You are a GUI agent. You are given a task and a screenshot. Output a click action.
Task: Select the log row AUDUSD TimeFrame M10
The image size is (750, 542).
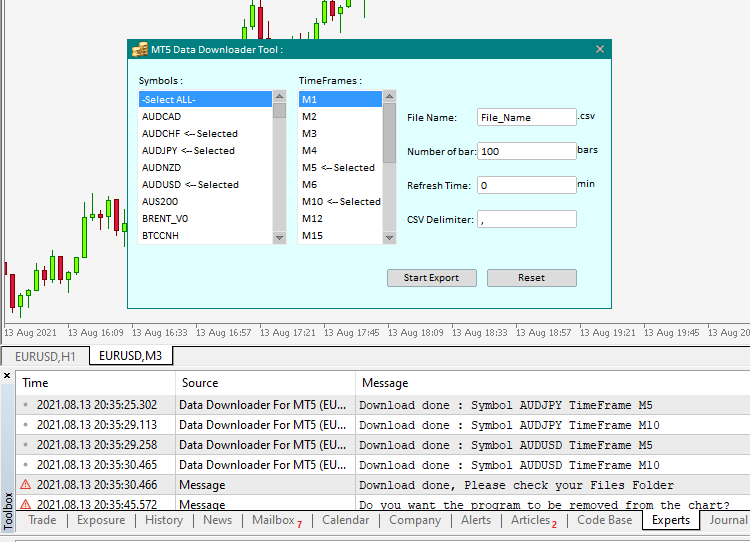click(x=383, y=465)
